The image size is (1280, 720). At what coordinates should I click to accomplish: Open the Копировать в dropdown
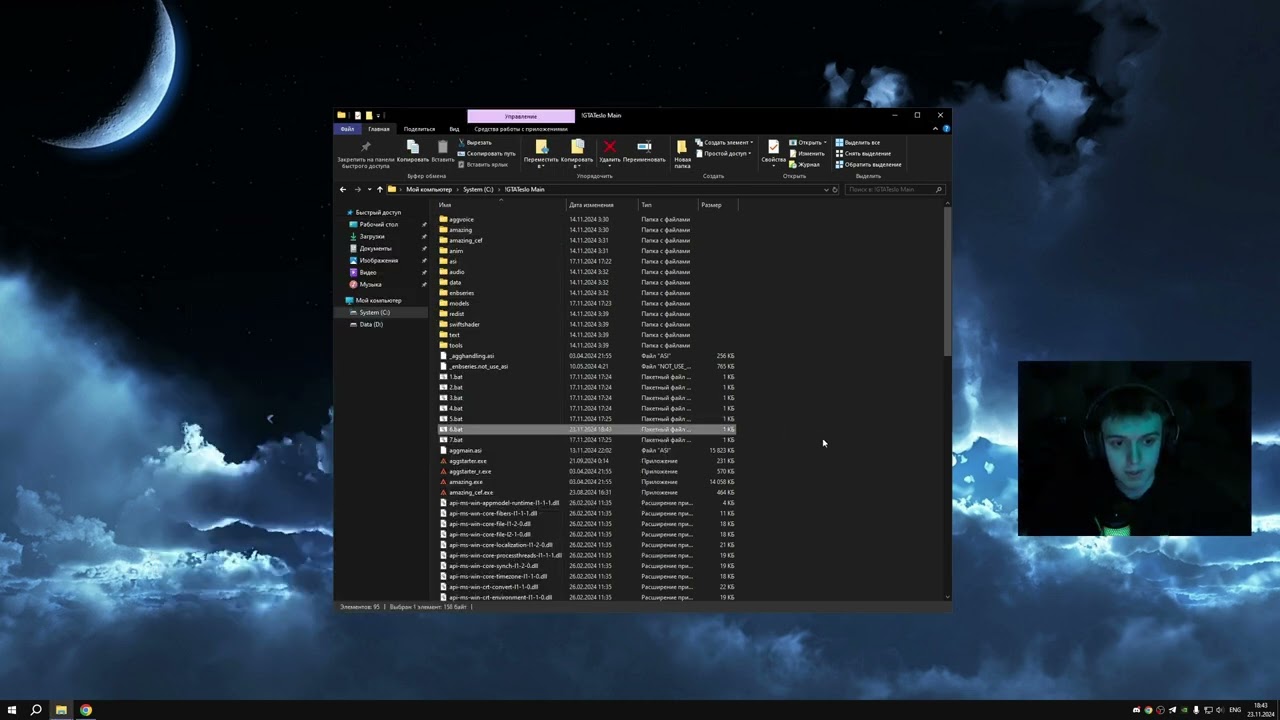click(x=577, y=153)
